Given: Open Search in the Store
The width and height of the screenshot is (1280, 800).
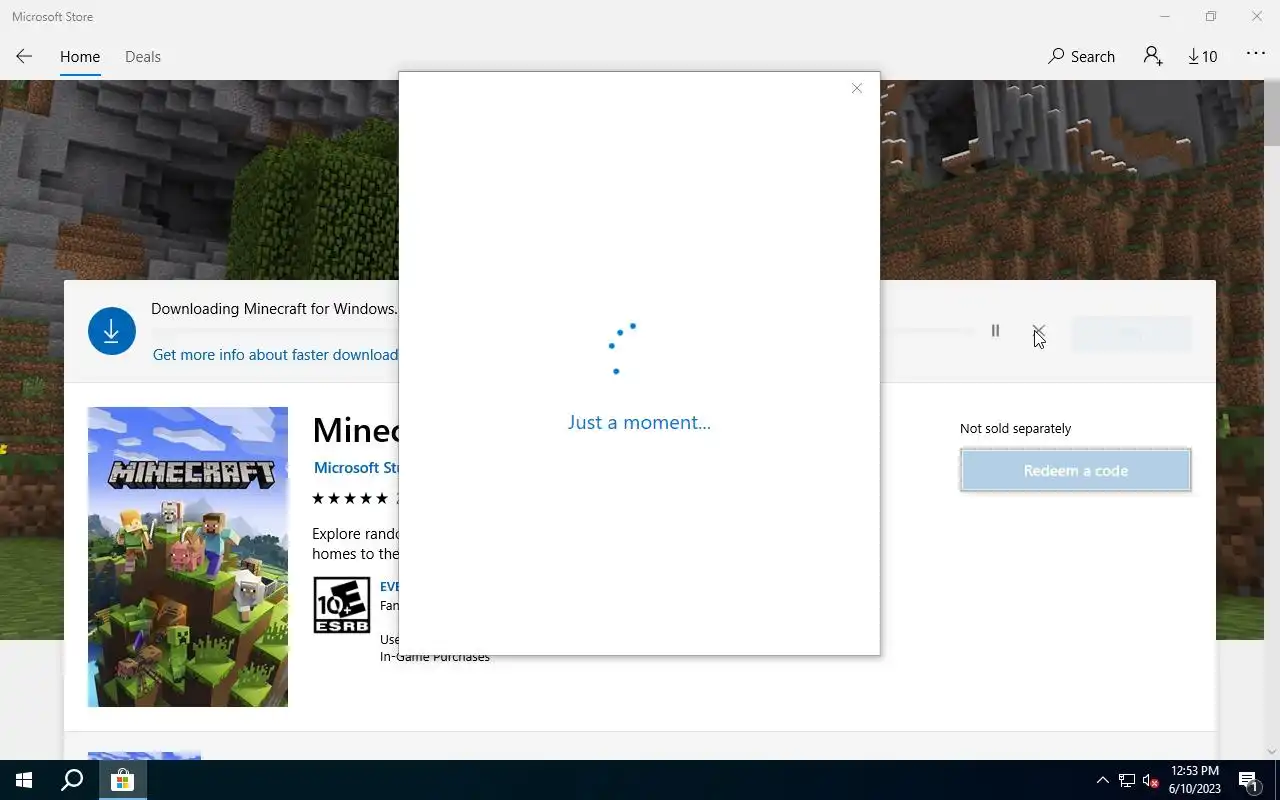Looking at the screenshot, I should click(x=1081, y=57).
